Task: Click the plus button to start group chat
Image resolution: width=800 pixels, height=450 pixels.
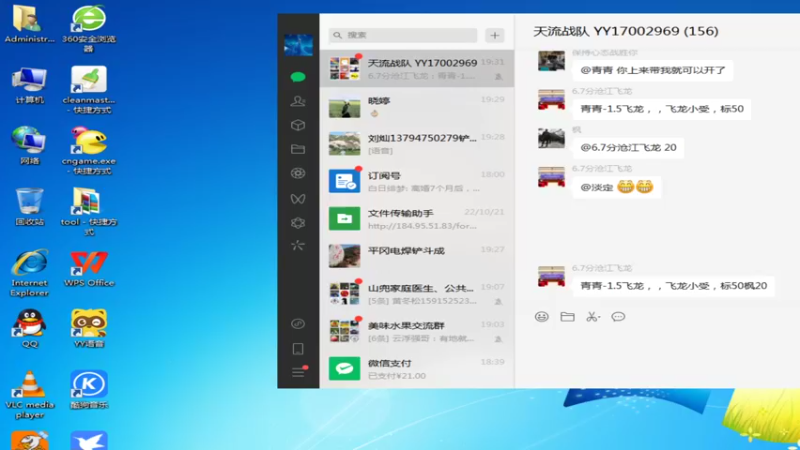Action: click(494, 35)
